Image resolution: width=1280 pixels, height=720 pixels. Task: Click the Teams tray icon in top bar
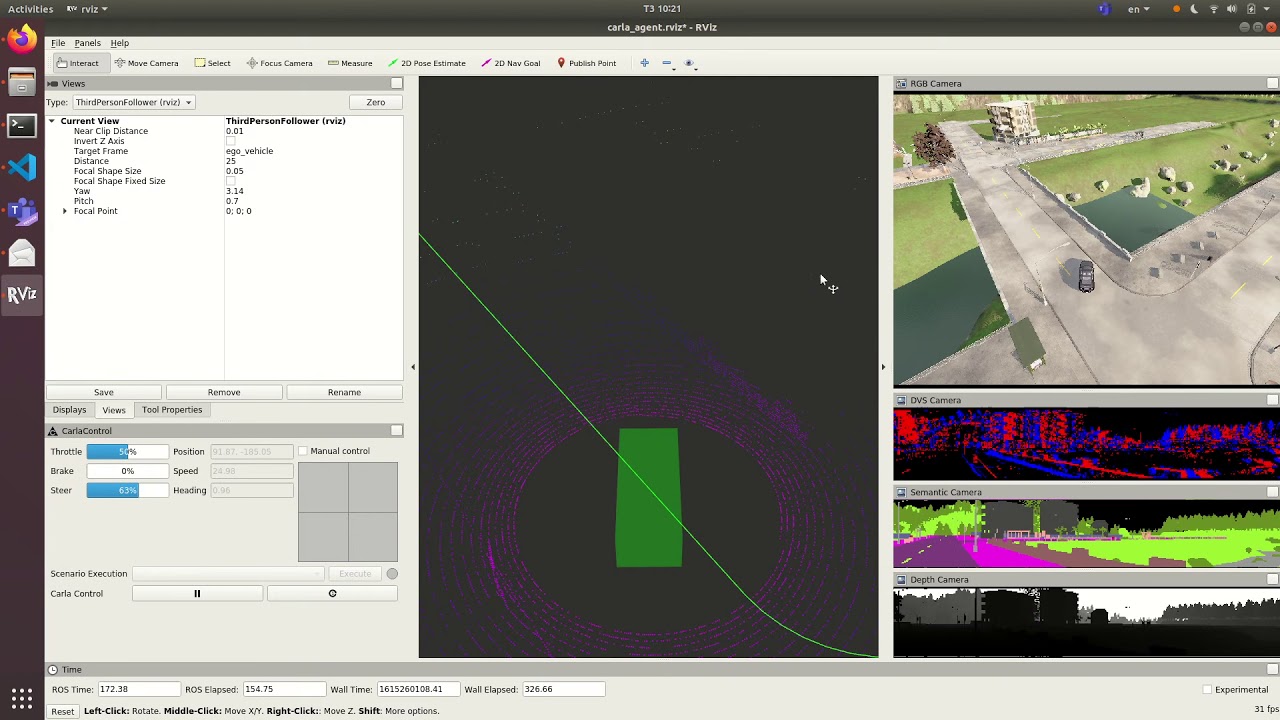1103,9
